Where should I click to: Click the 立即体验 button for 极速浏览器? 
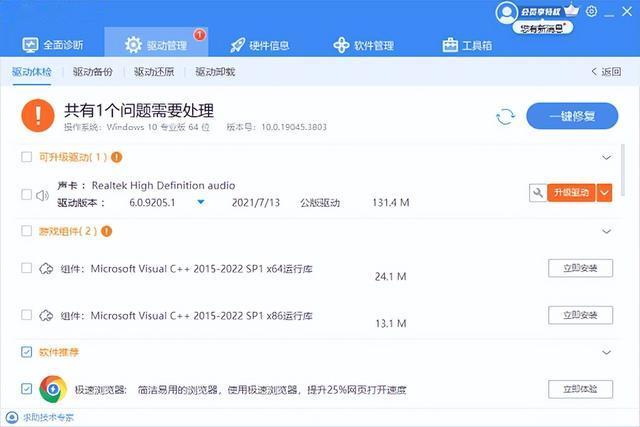pyautogui.click(x=580, y=389)
